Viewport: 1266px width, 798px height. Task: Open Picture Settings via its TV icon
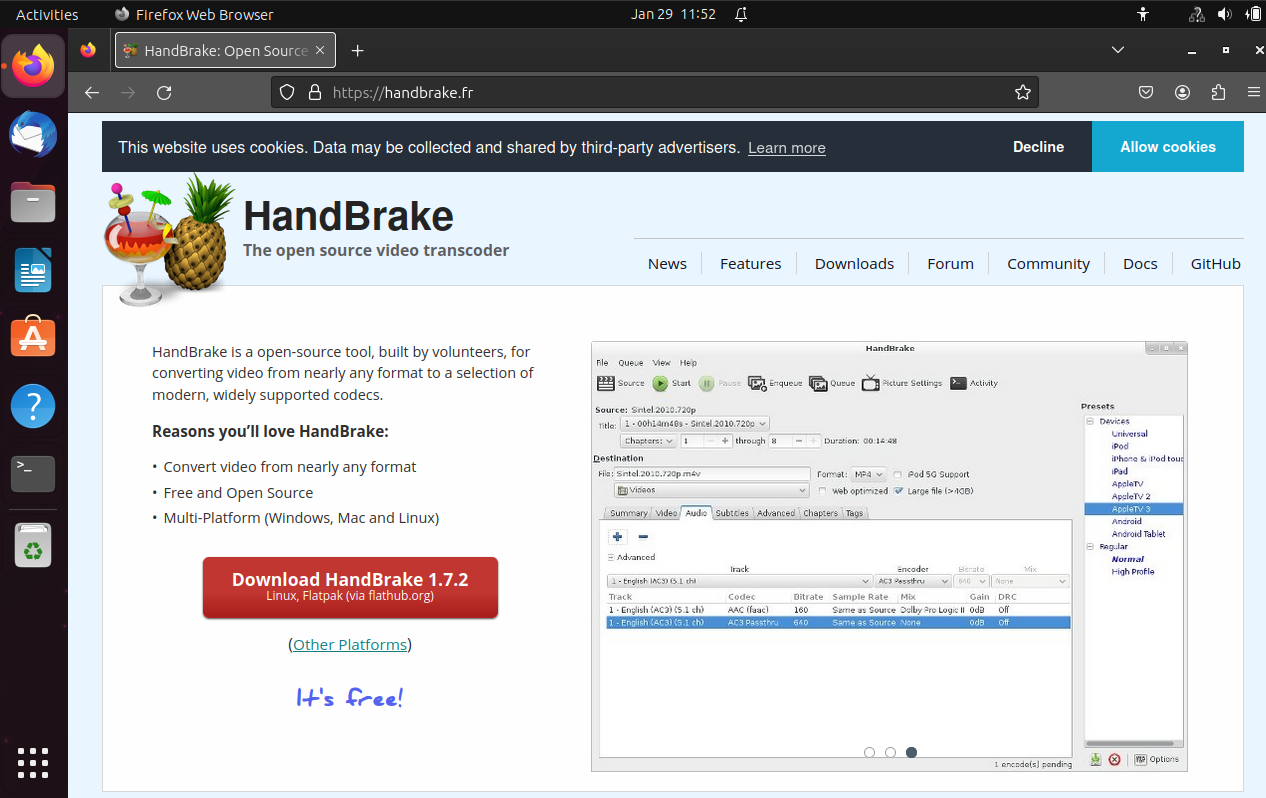pyautogui.click(x=869, y=383)
